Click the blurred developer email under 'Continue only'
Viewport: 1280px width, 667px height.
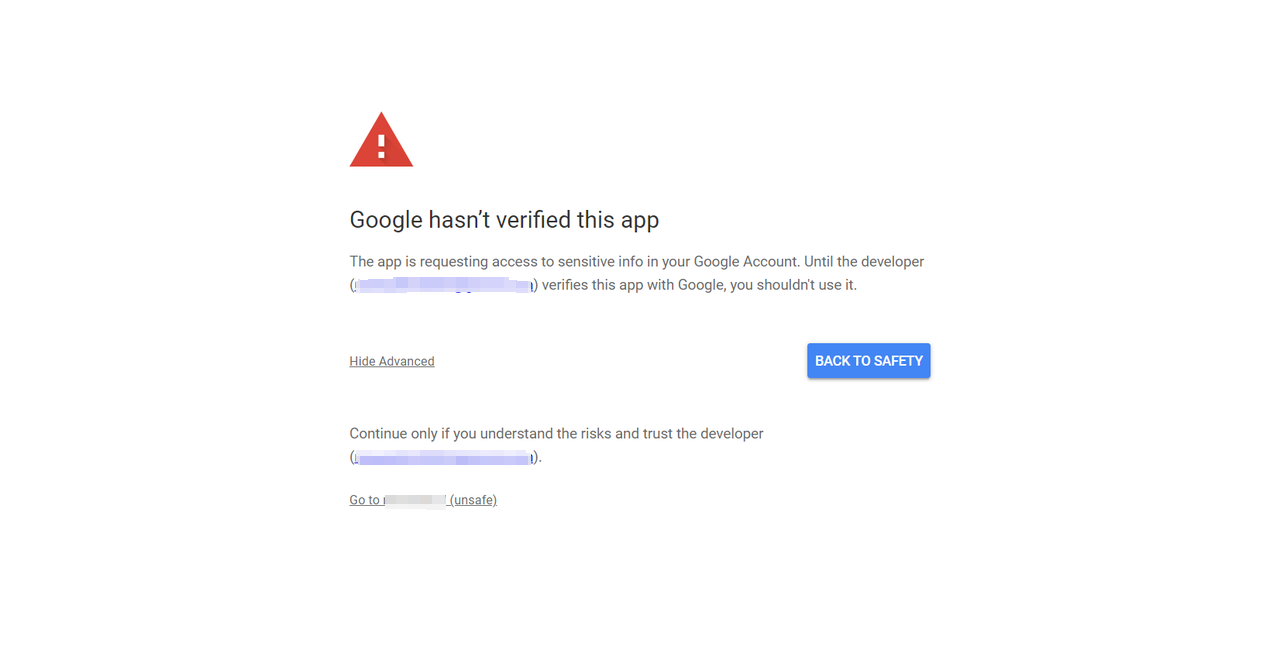[x=445, y=458]
